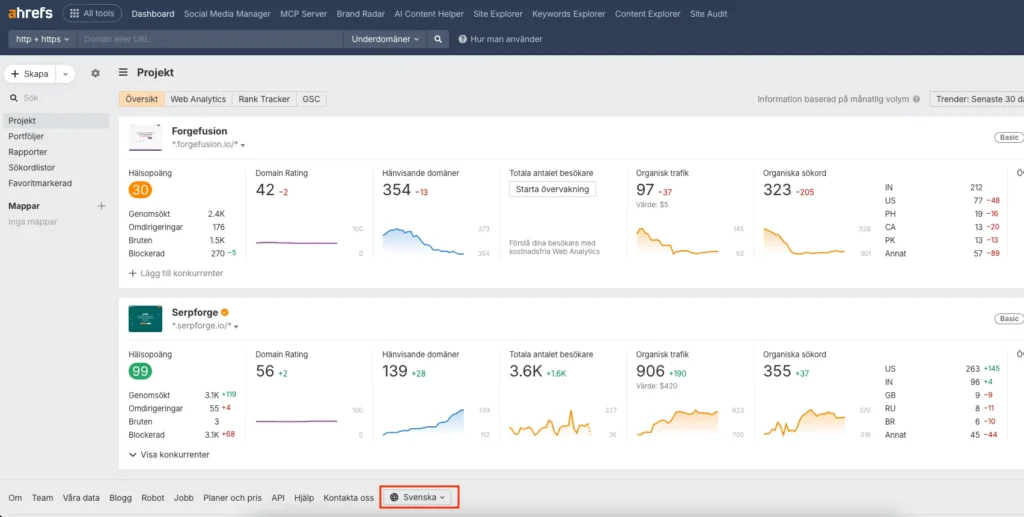Click Forgefusion health score 30 badge

140,190
